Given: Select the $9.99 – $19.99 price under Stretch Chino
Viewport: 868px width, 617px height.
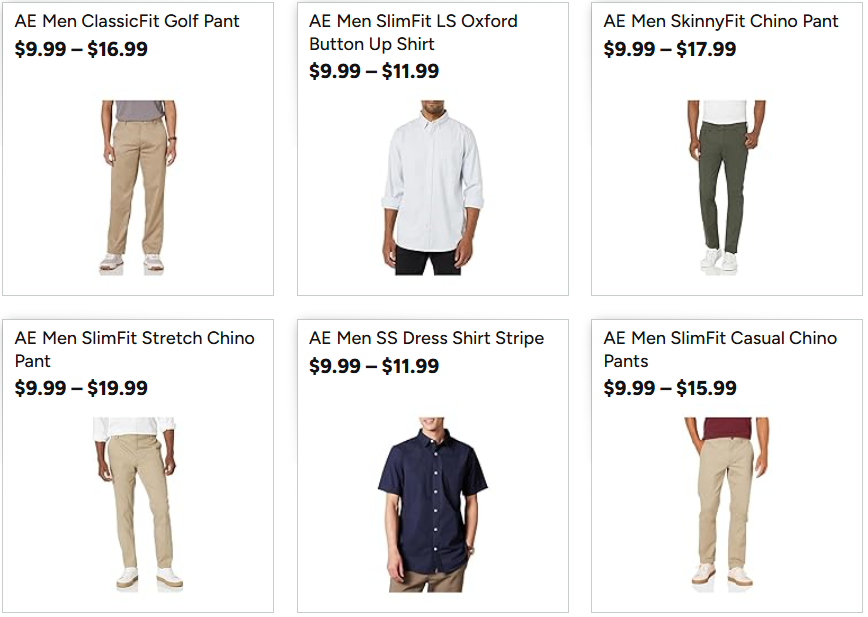Looking at the screenshot, I should coord(82,388).
